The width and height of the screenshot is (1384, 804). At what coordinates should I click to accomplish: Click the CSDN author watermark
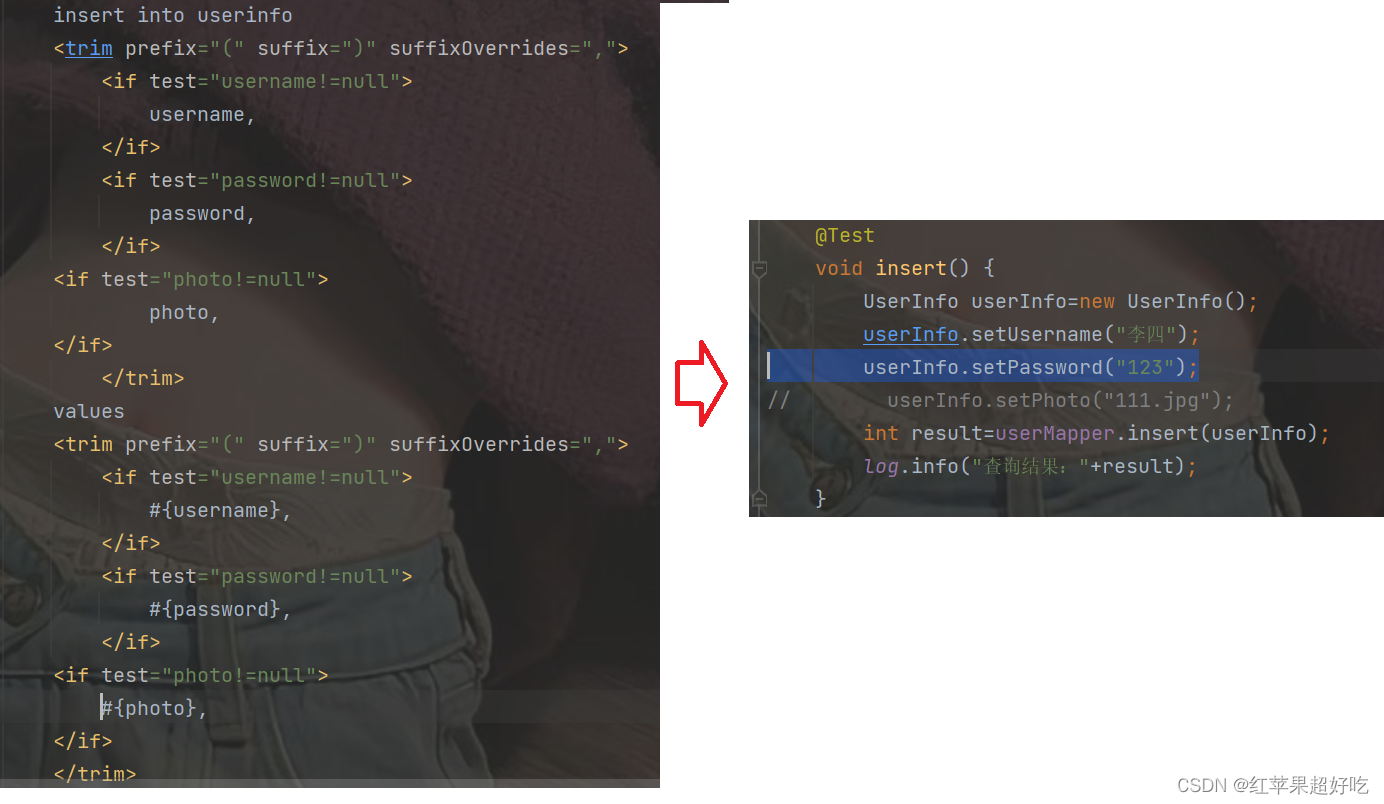tap(1273, 785)
